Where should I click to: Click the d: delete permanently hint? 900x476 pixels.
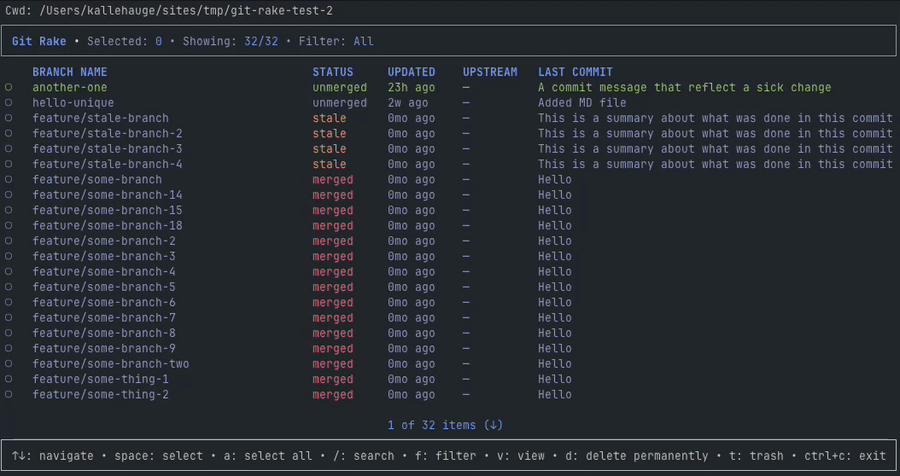pos(637,456)
